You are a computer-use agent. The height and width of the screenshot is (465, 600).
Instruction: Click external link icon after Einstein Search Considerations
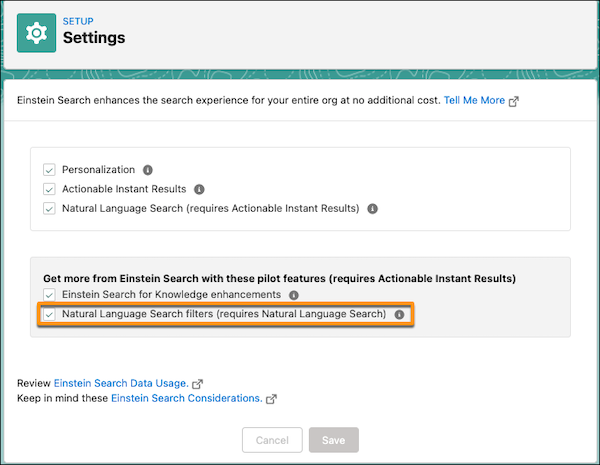click(x=271, y=399)
